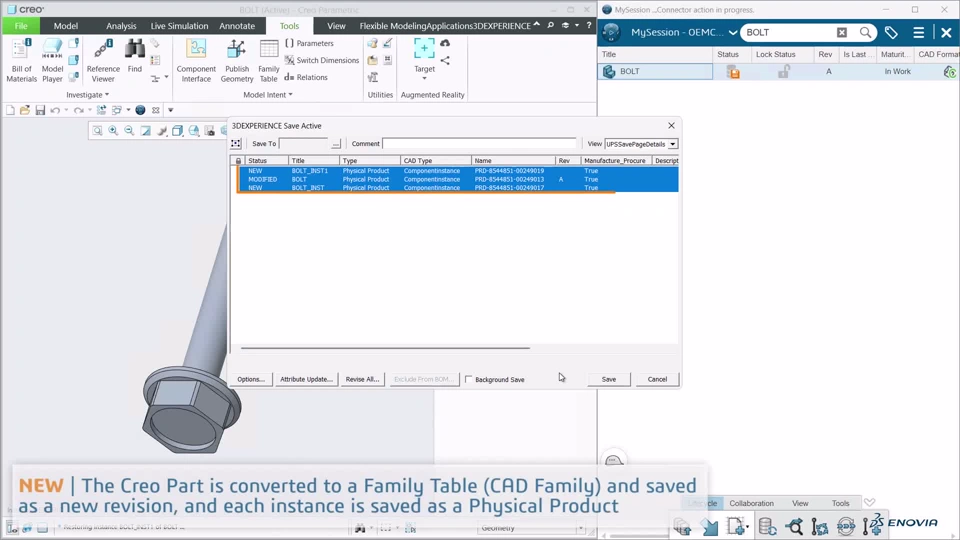The height and width of the screenshot is (540, 960).
Task: Open the windows dropdown arrow in quick toolbar
Action: pyautogui.click(x=128, y=110)
